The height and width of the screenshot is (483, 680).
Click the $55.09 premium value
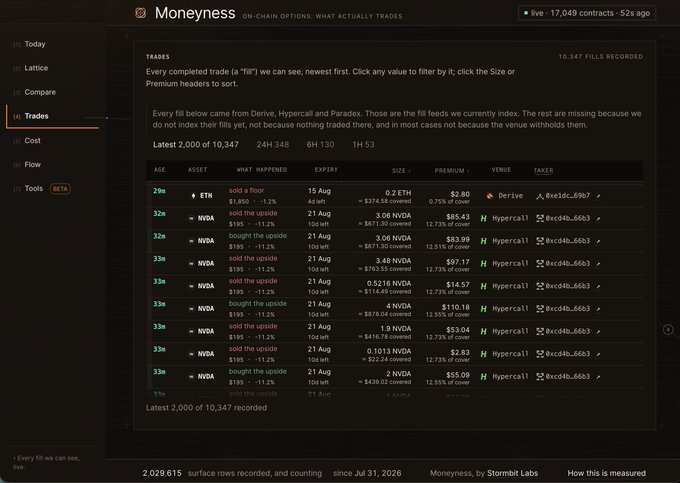click(x=458, y=375)
